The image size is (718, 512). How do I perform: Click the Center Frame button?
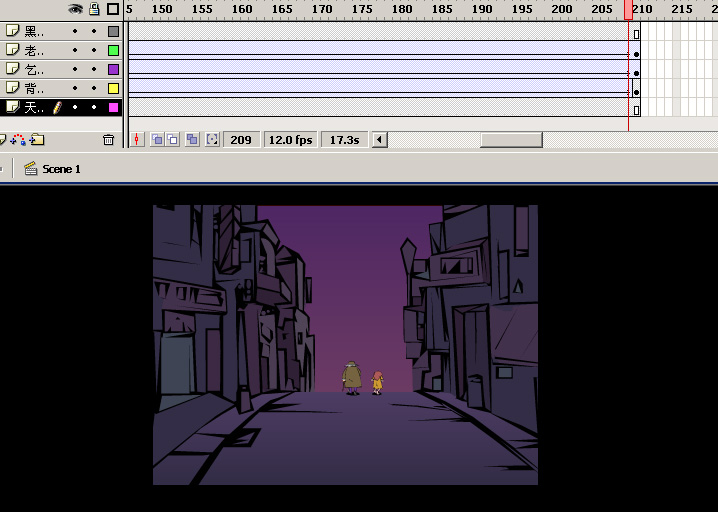pos(137,140)
